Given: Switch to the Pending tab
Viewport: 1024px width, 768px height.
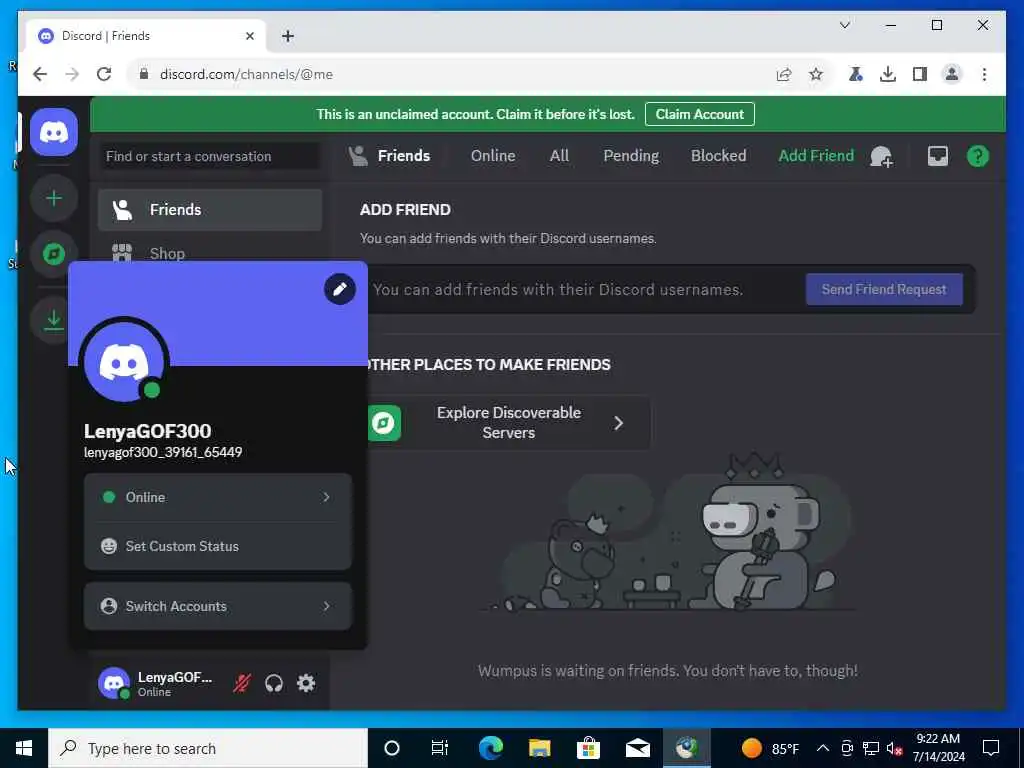Looking at the screenshot, I should point(631,156).
